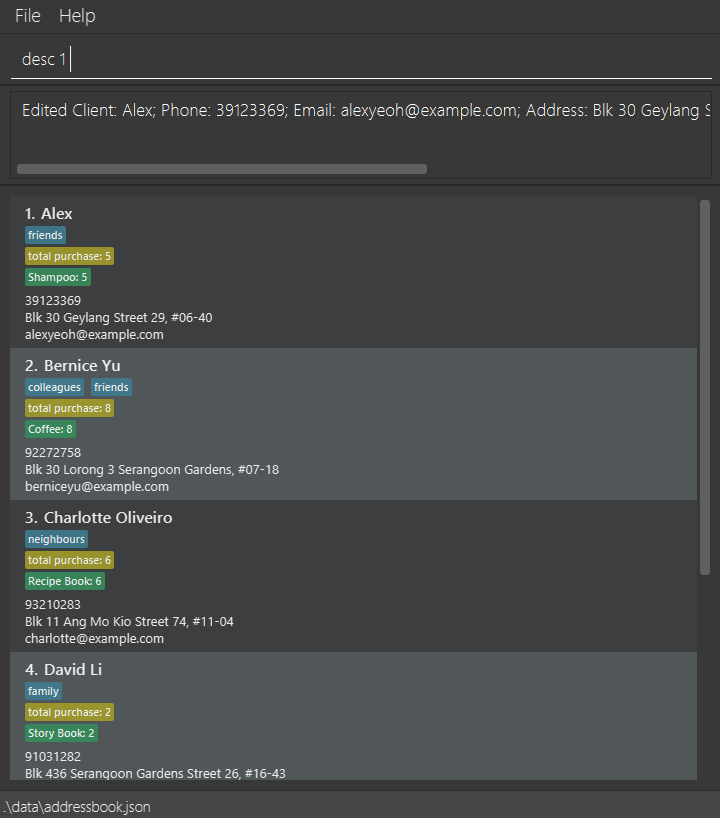Click Bernice Yu's colleagues tag
Screen dimensions: 720x818
click(54, 387)
